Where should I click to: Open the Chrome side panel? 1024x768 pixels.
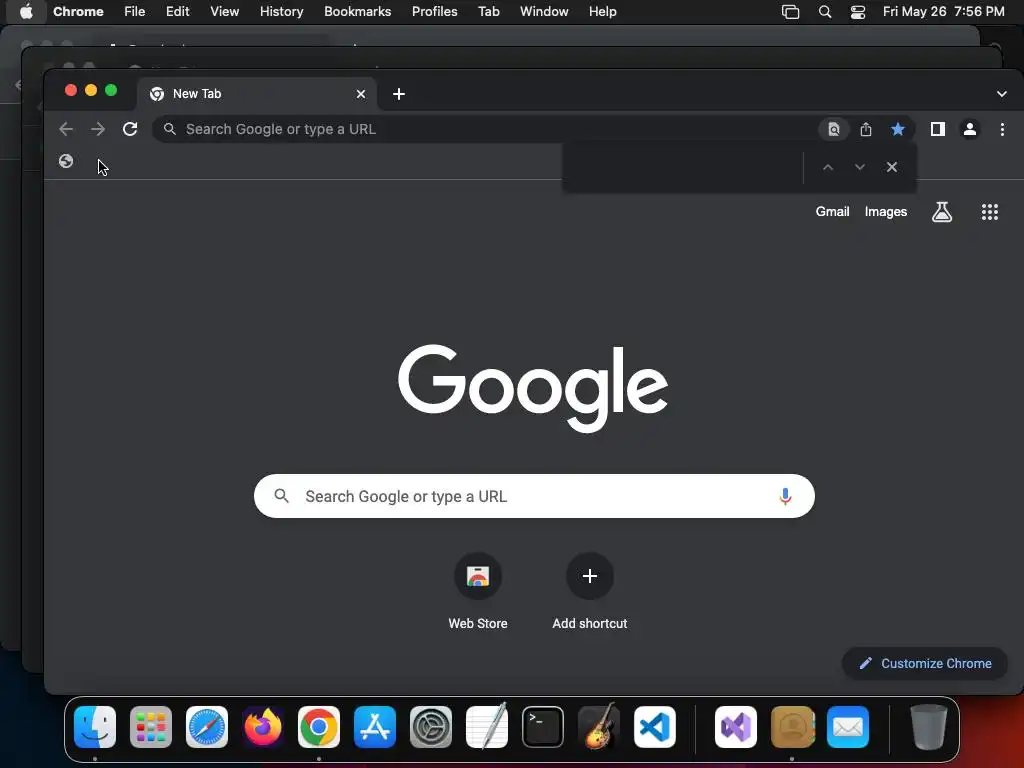pos(938,129)
